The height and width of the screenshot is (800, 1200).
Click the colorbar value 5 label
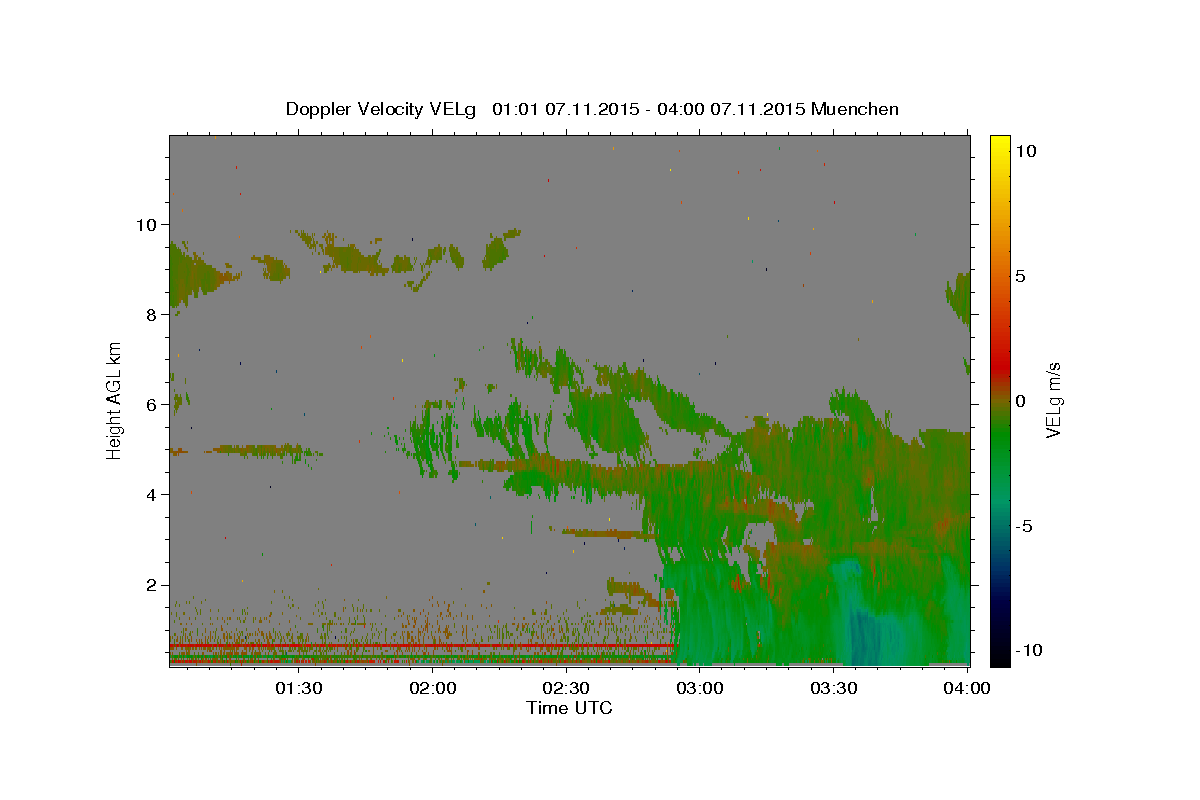1019,276
